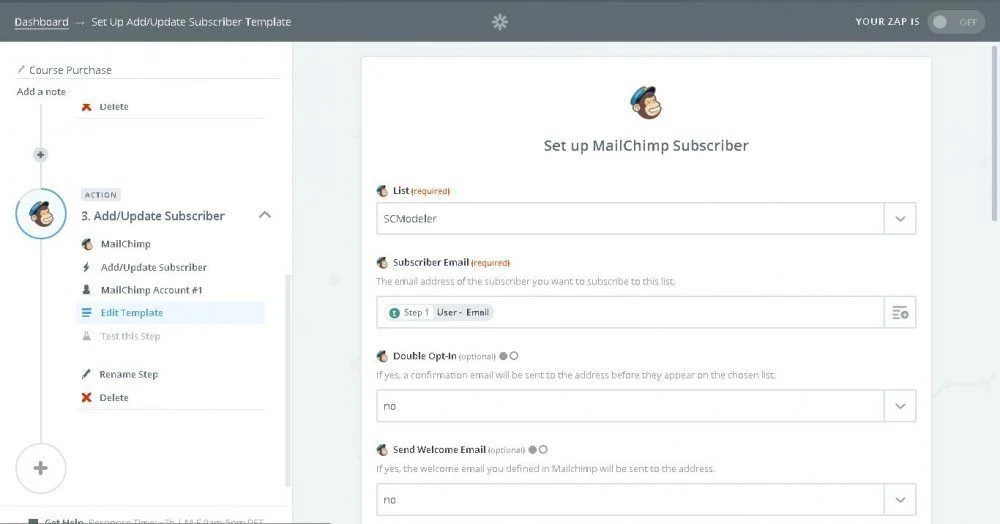The width and height of the screenshot is (1000, 524).
Task: Click Rename Step in the sidebar
Action: (x=128, y=375)
